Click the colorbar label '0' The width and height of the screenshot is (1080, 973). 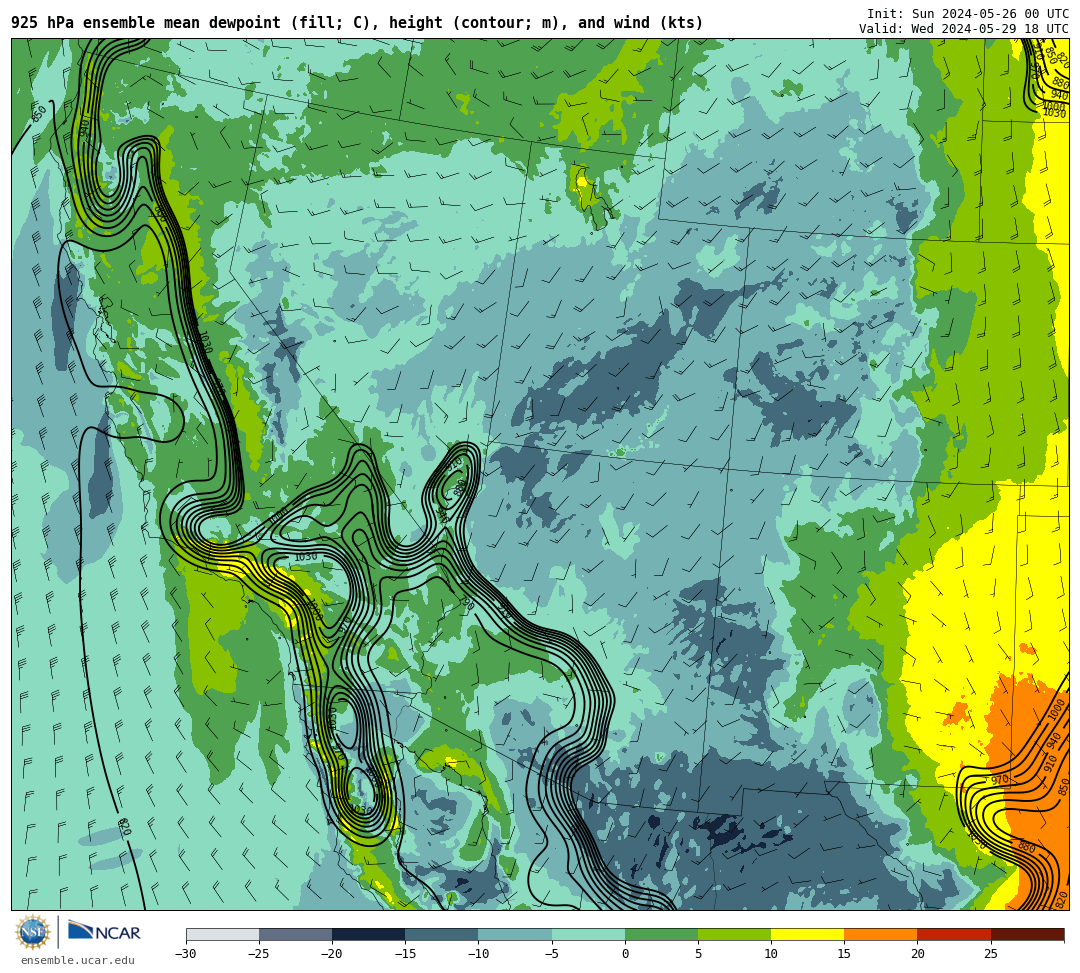coord(625,954)
